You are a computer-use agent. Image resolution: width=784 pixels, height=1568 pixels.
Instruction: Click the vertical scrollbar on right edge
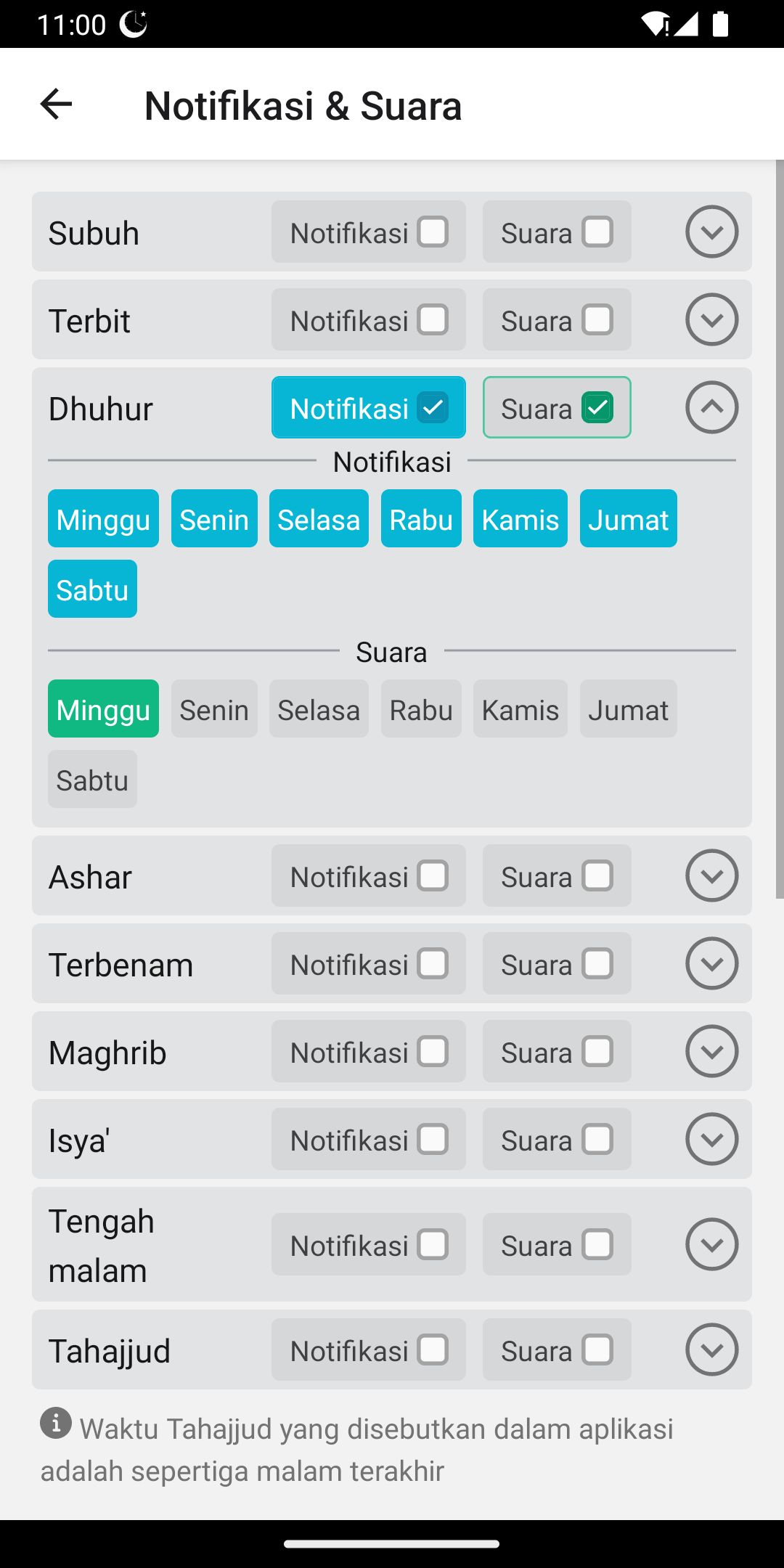pyautogui.click(x=780, y=530)
